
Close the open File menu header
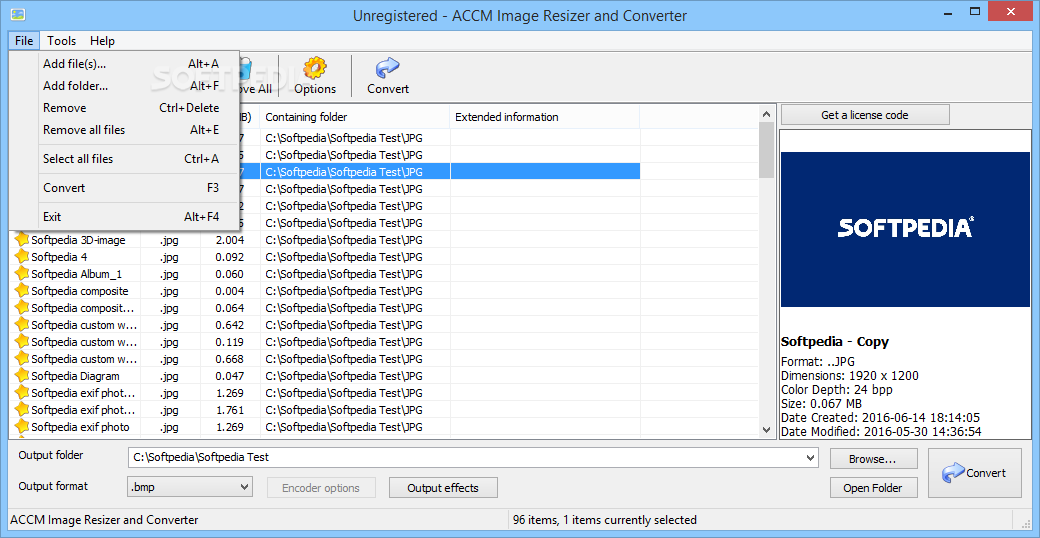24,40
